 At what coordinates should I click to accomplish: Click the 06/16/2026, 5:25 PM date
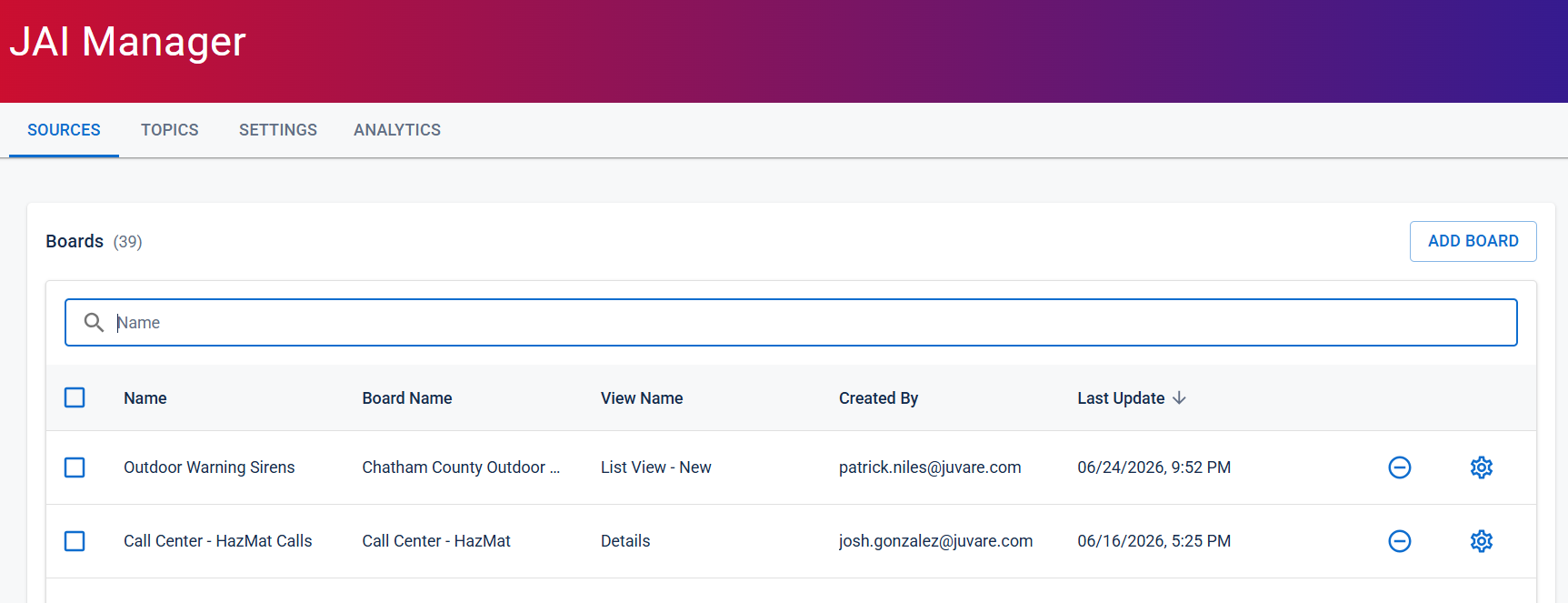click(1154, 541)
